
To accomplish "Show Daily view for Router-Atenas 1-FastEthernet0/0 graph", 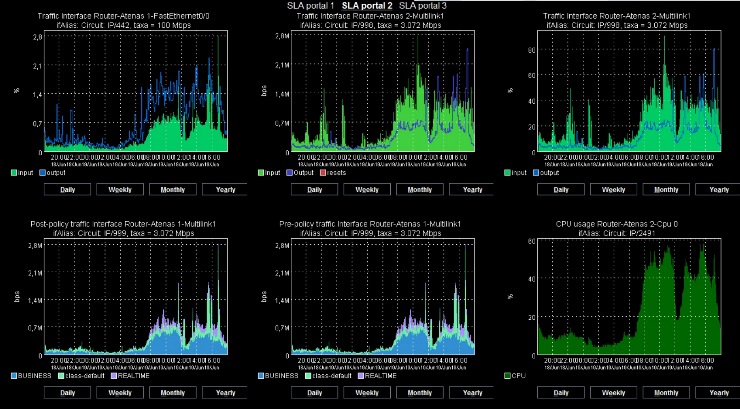I will tap(67, 190).
